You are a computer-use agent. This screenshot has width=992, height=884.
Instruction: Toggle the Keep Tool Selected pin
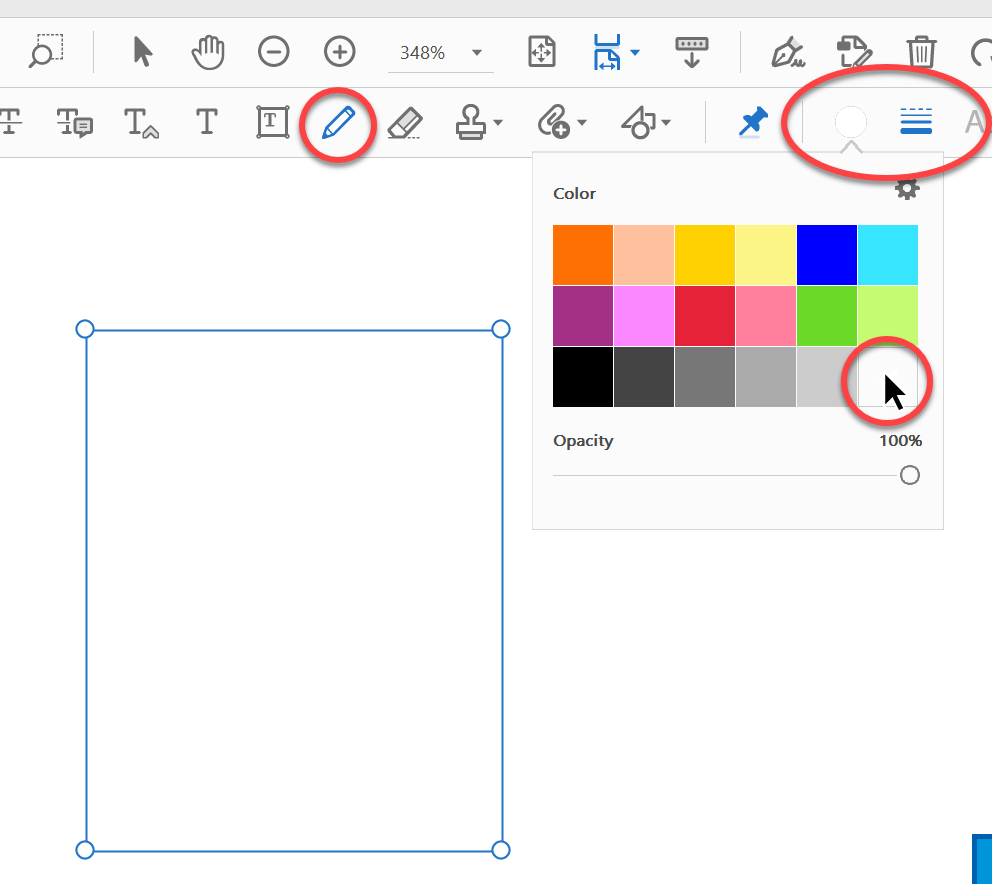[754, 122]
